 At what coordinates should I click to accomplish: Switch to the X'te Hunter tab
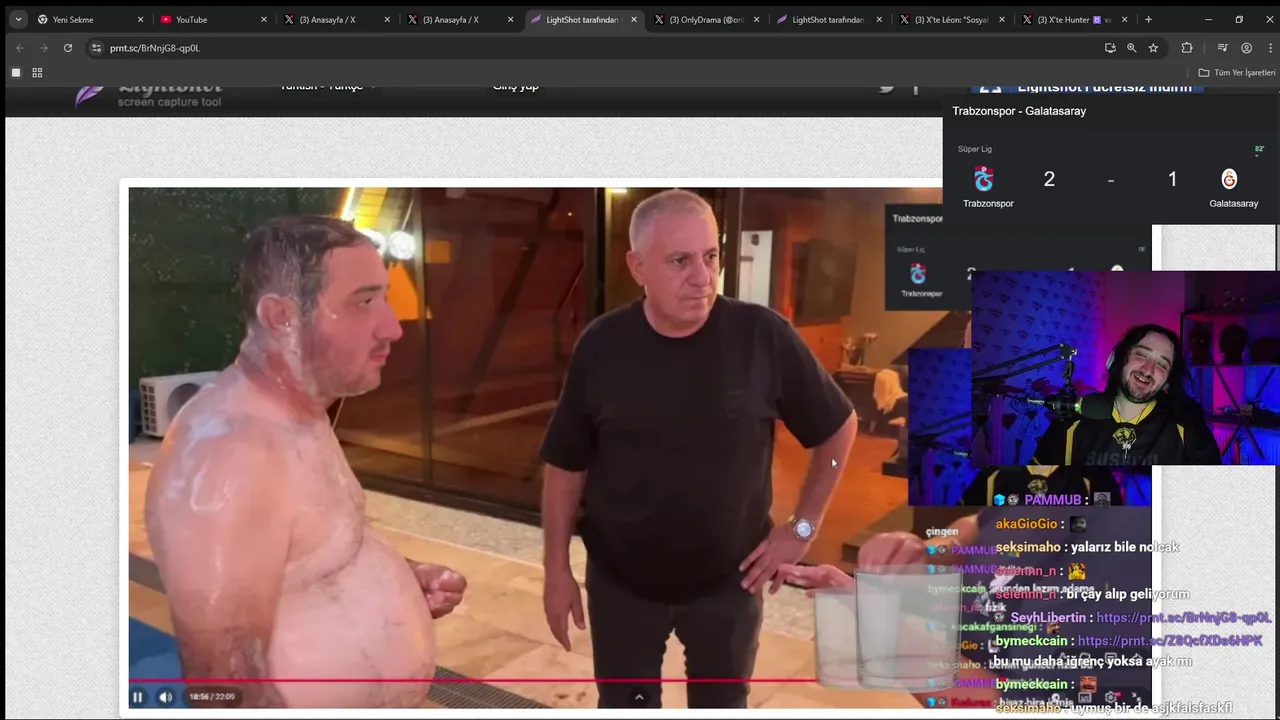click(1075, 19)
